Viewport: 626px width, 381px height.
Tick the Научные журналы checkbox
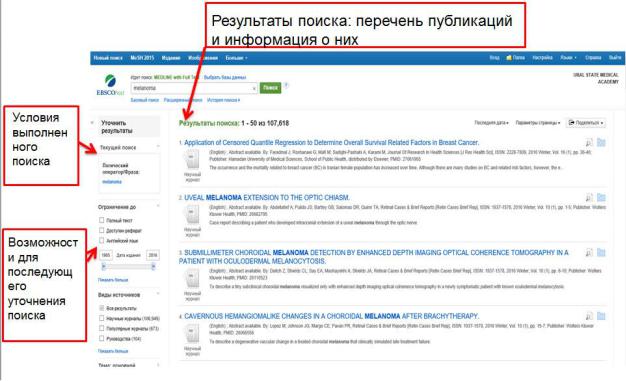coord(101,318)
